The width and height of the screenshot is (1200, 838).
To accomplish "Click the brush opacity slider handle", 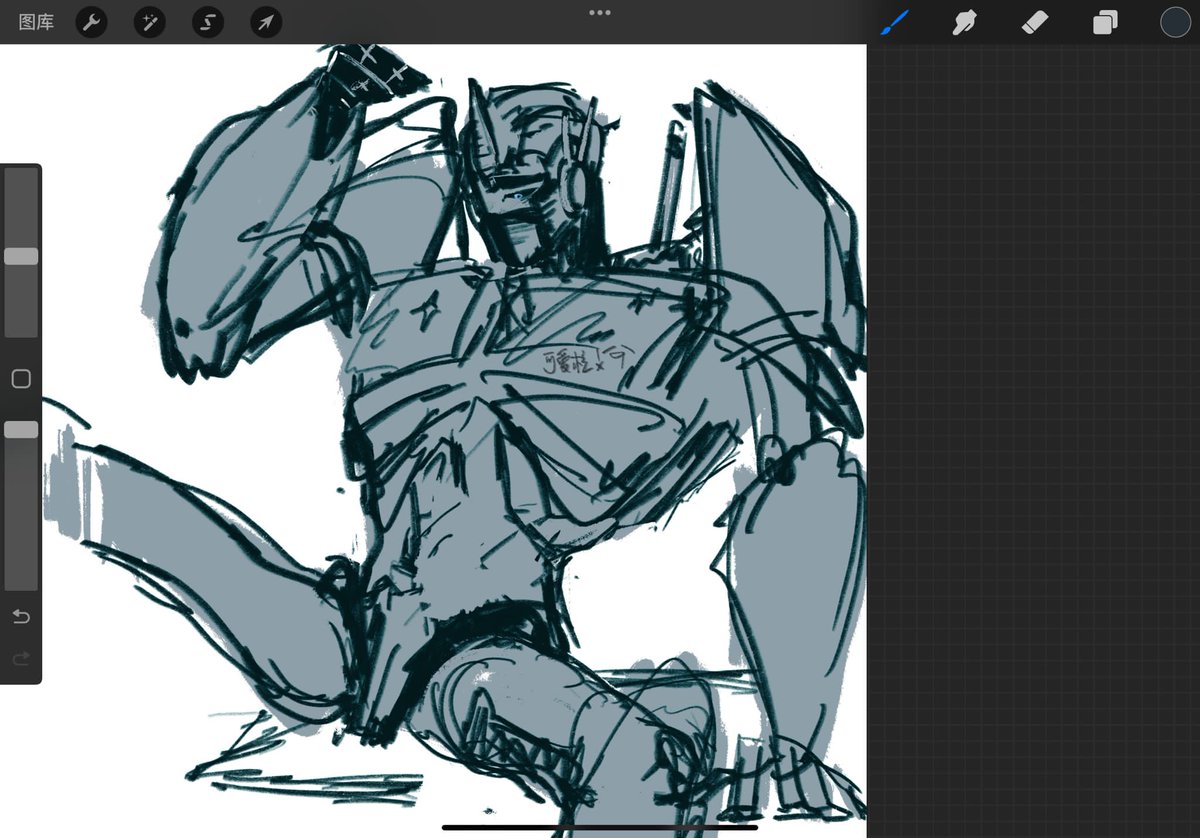I will [x=21, y=429].
